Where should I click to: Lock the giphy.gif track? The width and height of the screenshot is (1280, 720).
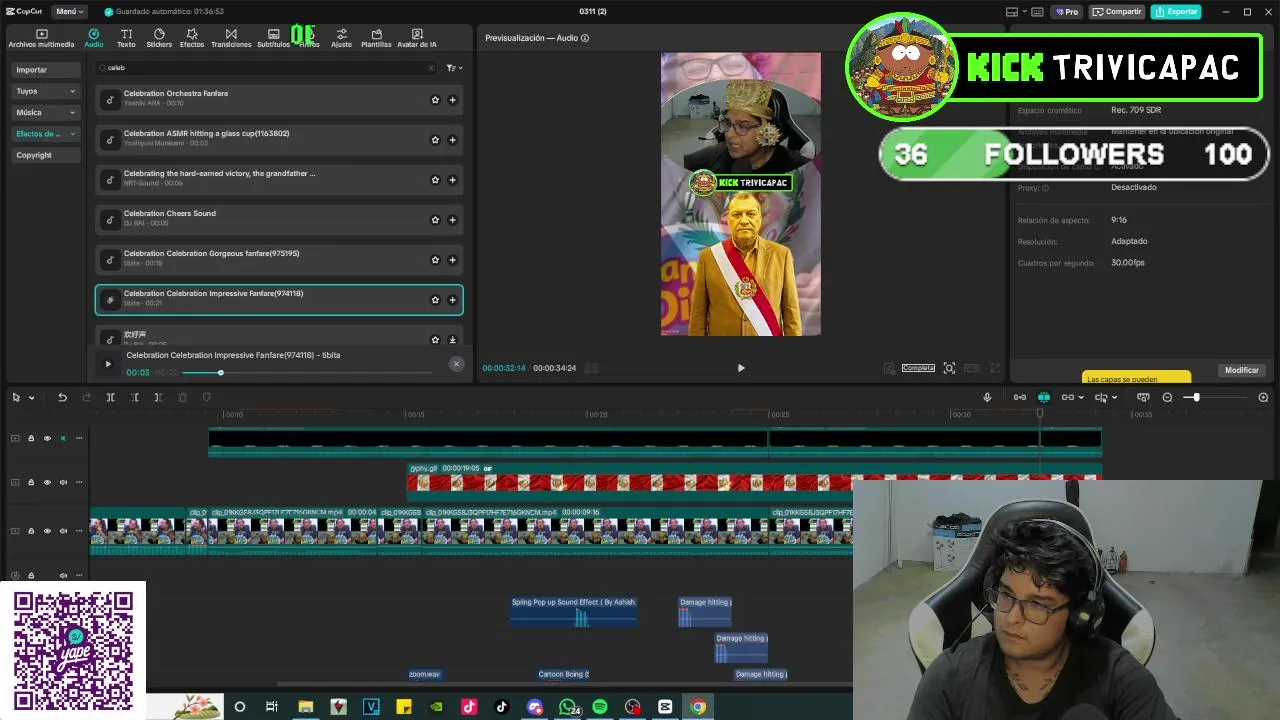tap(30, 482)
